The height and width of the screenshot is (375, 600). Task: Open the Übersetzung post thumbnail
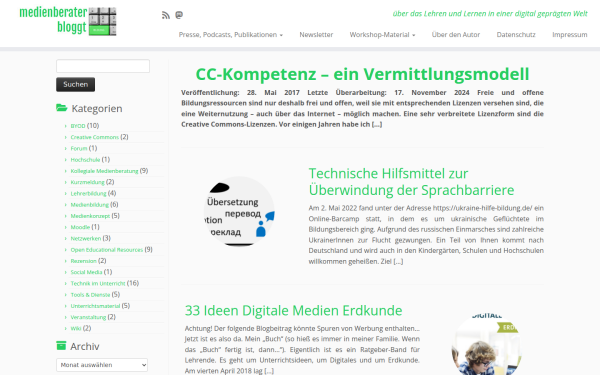click(x=240, y=211)
